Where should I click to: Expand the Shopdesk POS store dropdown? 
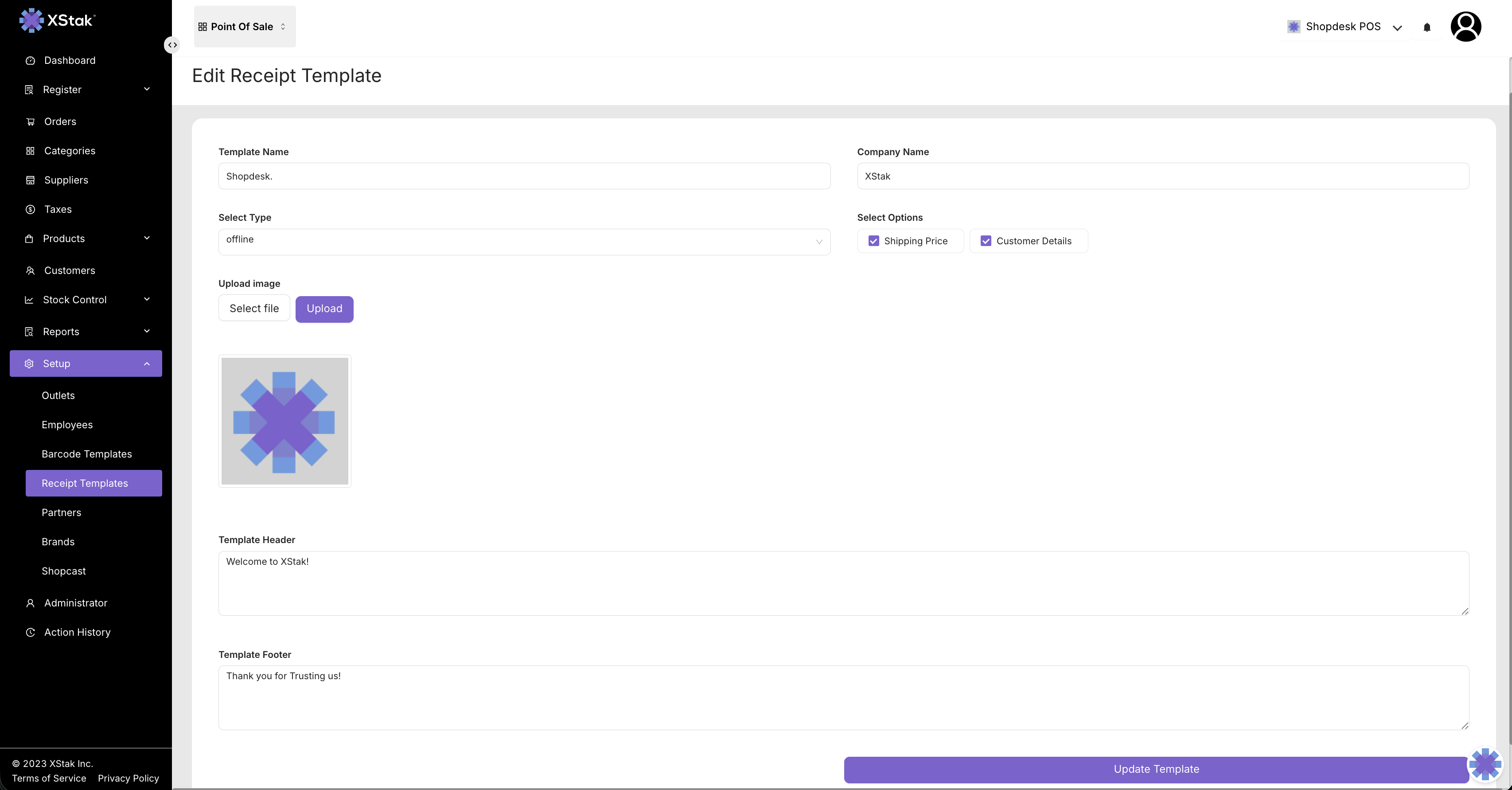pos(1397,27)
